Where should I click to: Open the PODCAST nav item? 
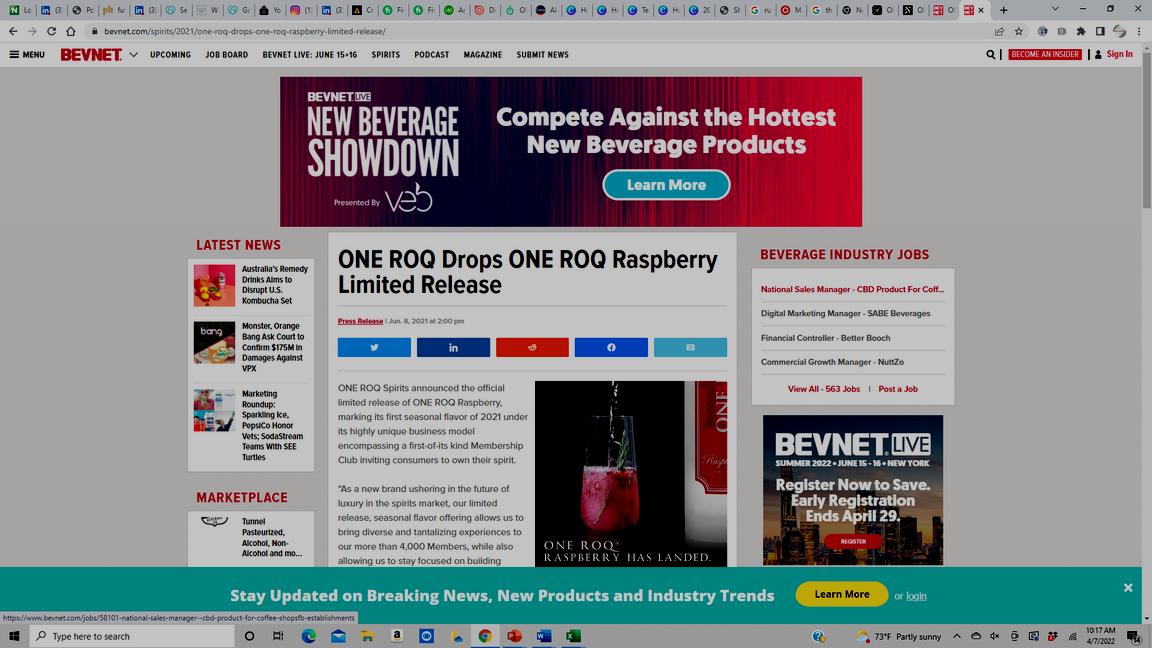click(x=431, y=54)
